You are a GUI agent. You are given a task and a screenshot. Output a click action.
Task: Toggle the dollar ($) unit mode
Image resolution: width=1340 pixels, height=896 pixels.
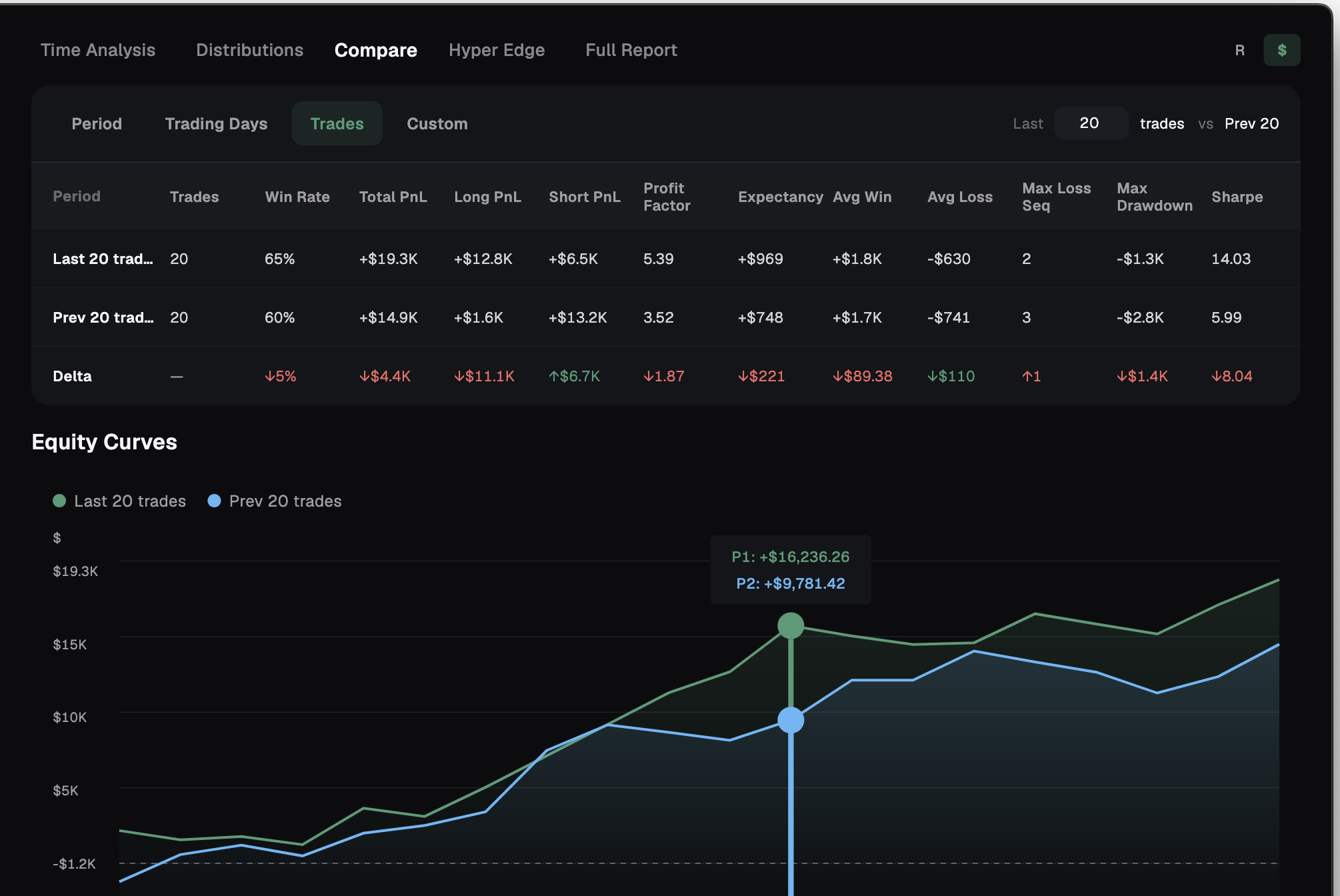[x=1281, y=50]
